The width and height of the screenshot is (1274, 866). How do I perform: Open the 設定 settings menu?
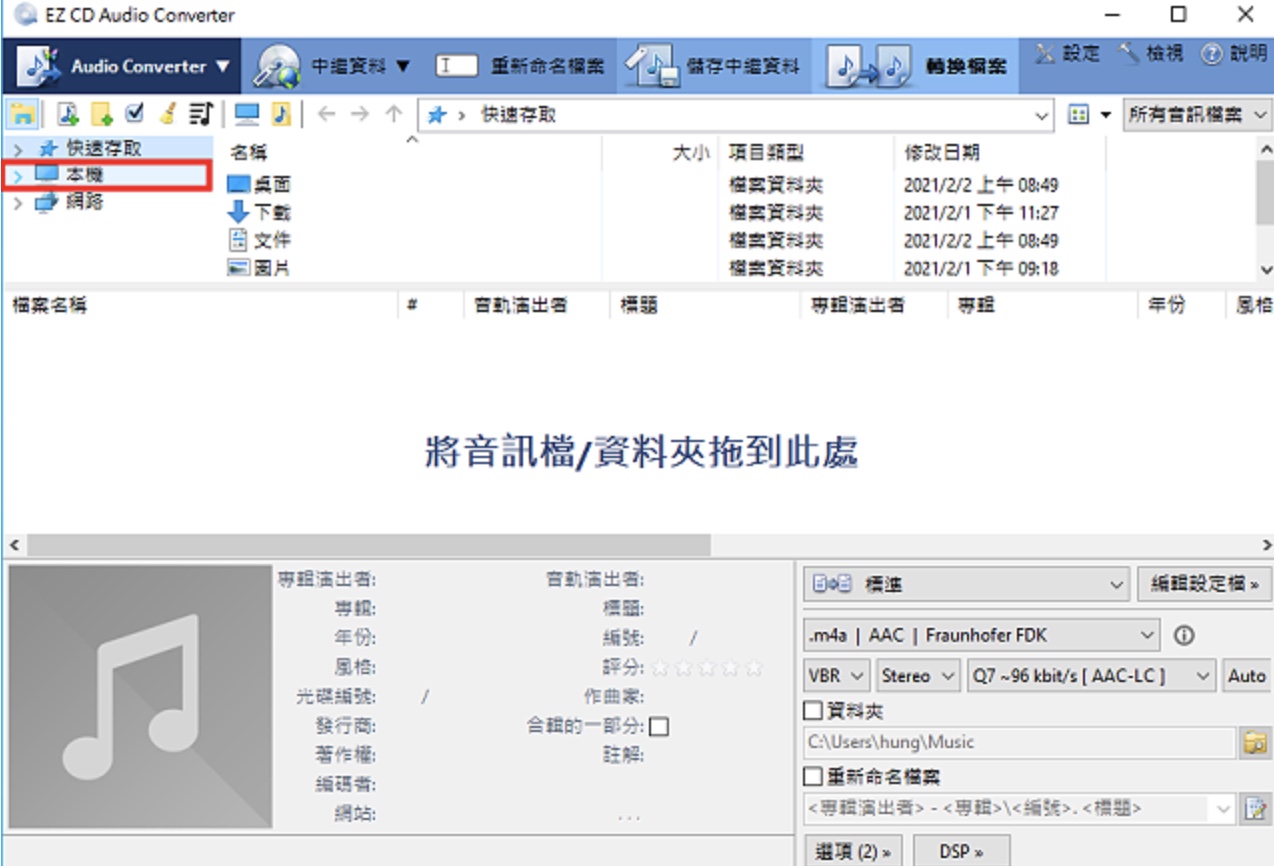point(1067,54)
